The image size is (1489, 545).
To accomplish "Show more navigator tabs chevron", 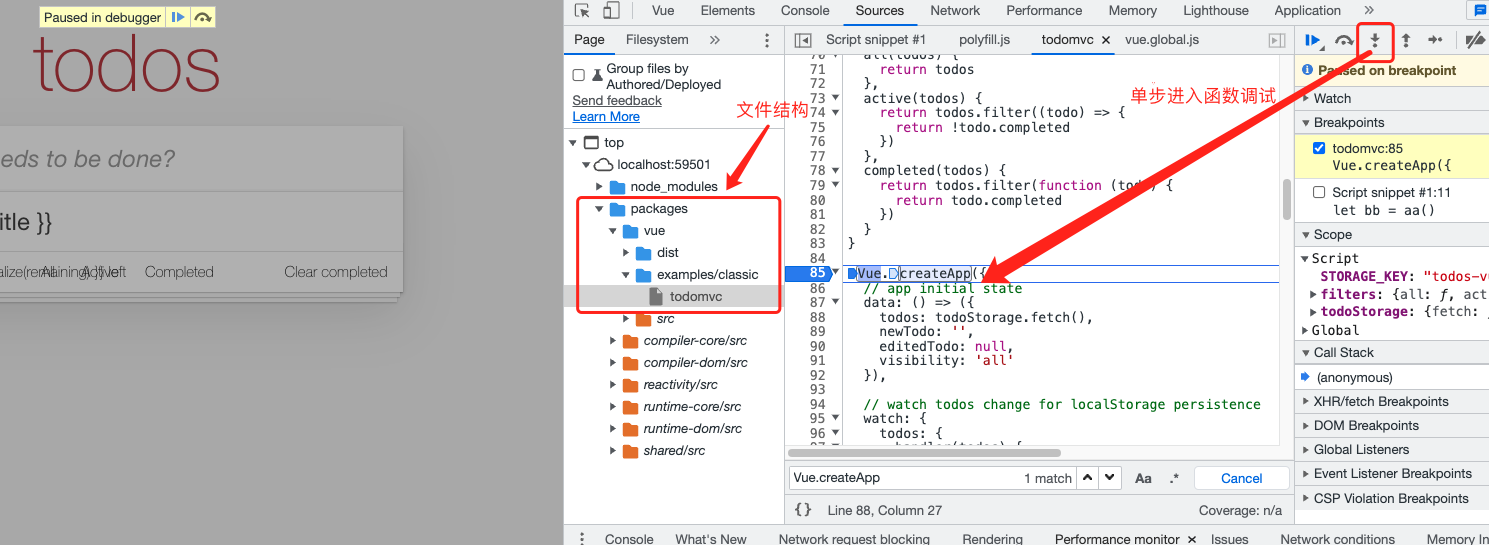I will click(714, 40).
